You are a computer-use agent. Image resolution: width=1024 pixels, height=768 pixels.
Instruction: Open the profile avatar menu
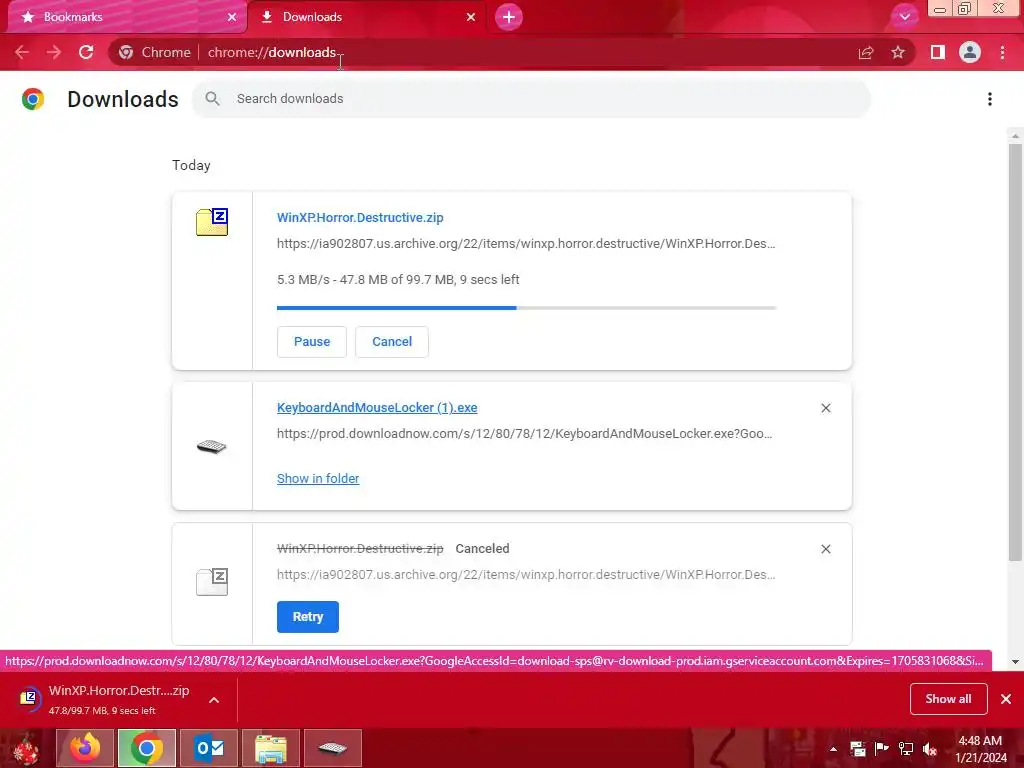[970, 52]
